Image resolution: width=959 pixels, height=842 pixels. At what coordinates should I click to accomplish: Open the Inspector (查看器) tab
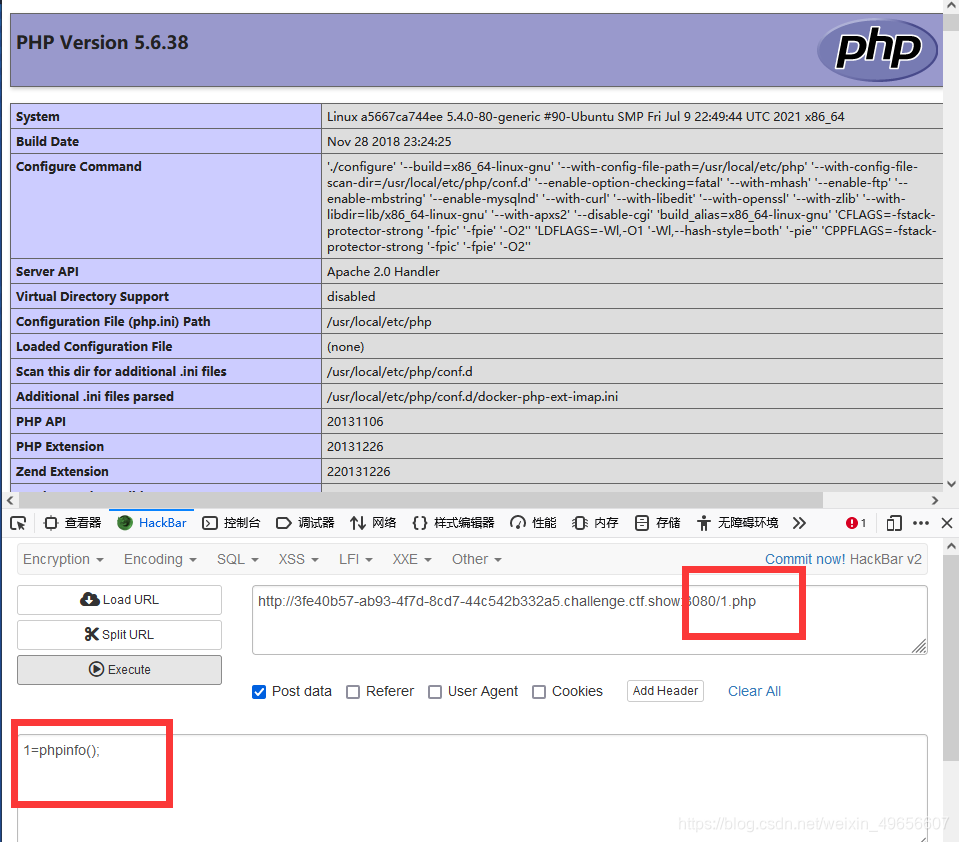click(x=73, y=523)
